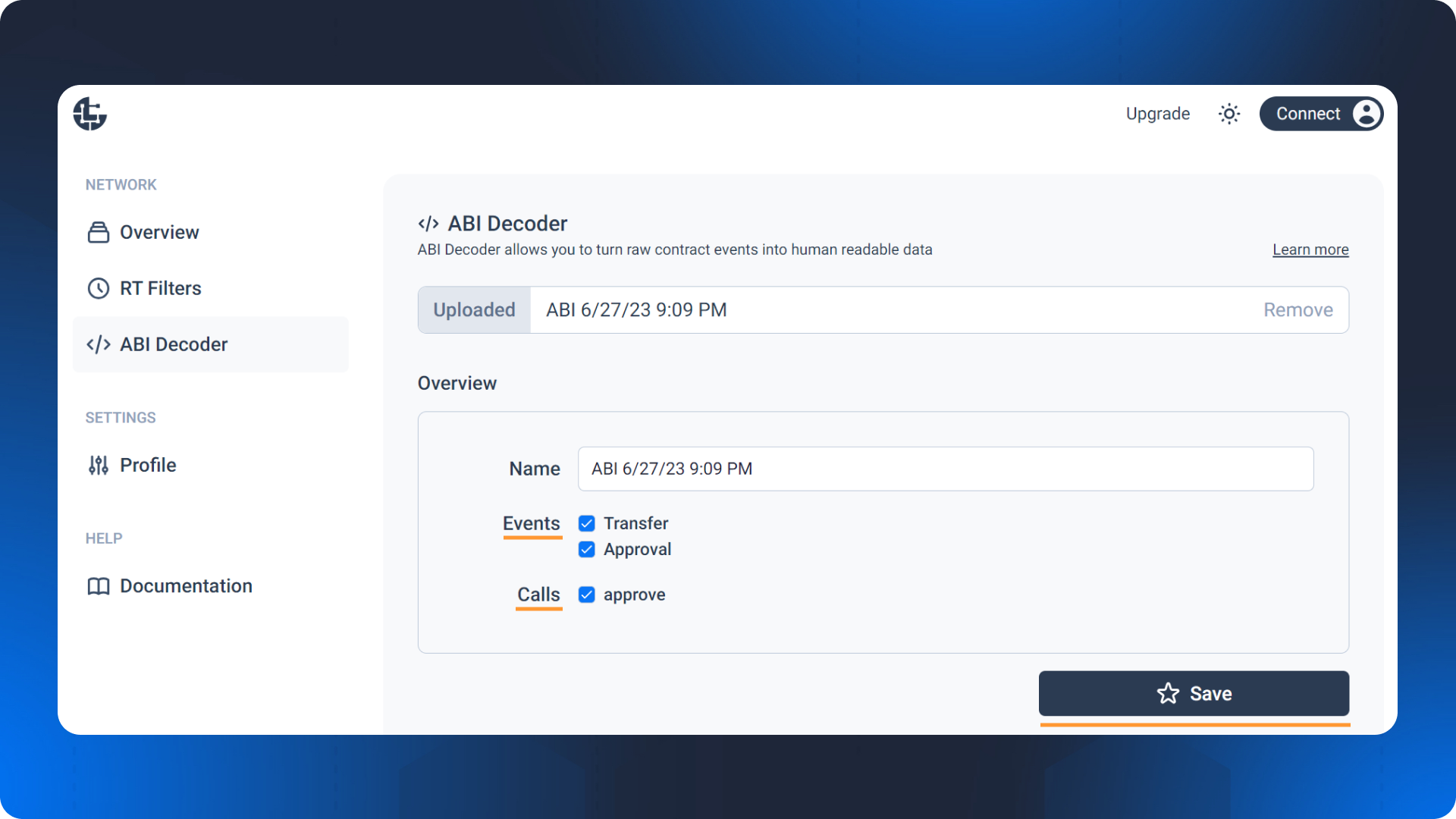Click the RT Filters clock icon
Viewport: 1456px width, 819px height.
(x=99, y=288)
